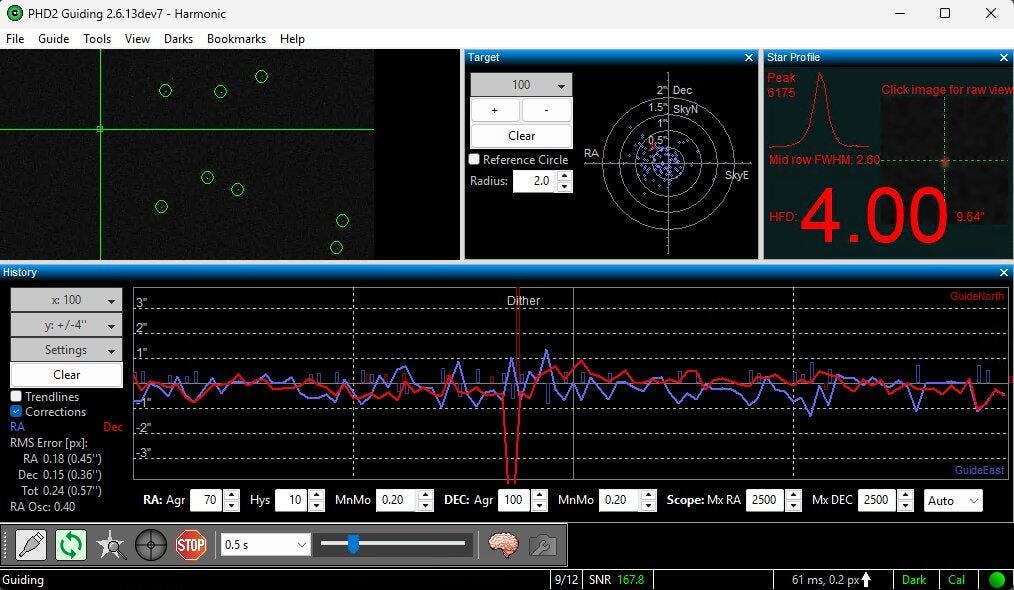Click the Clear button in History panel
1014x590 pixels.
[66, 375]
